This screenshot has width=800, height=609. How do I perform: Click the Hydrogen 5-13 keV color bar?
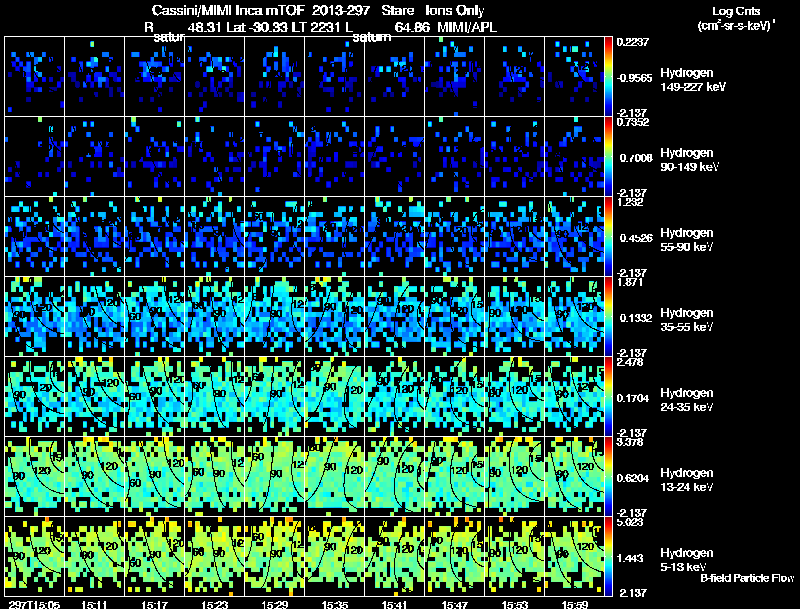coord(608,556)
